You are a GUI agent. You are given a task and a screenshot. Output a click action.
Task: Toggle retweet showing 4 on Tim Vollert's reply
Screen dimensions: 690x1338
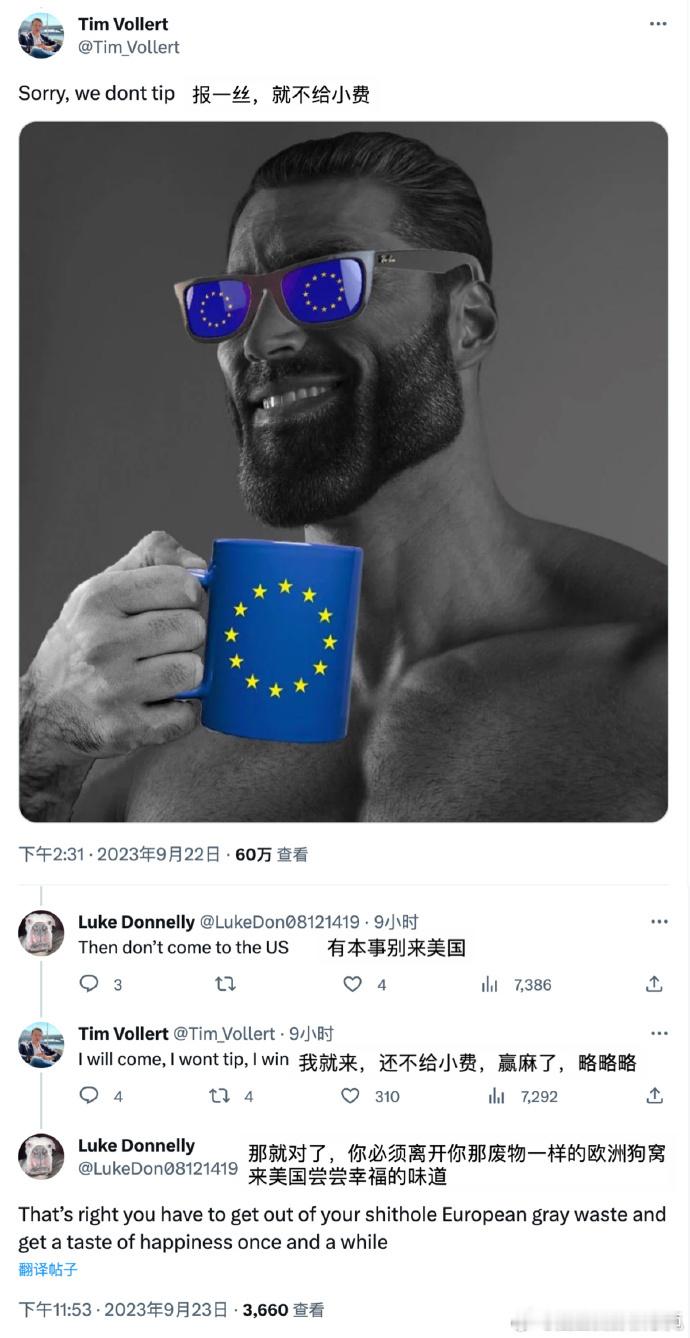[x=219, y=1096]
